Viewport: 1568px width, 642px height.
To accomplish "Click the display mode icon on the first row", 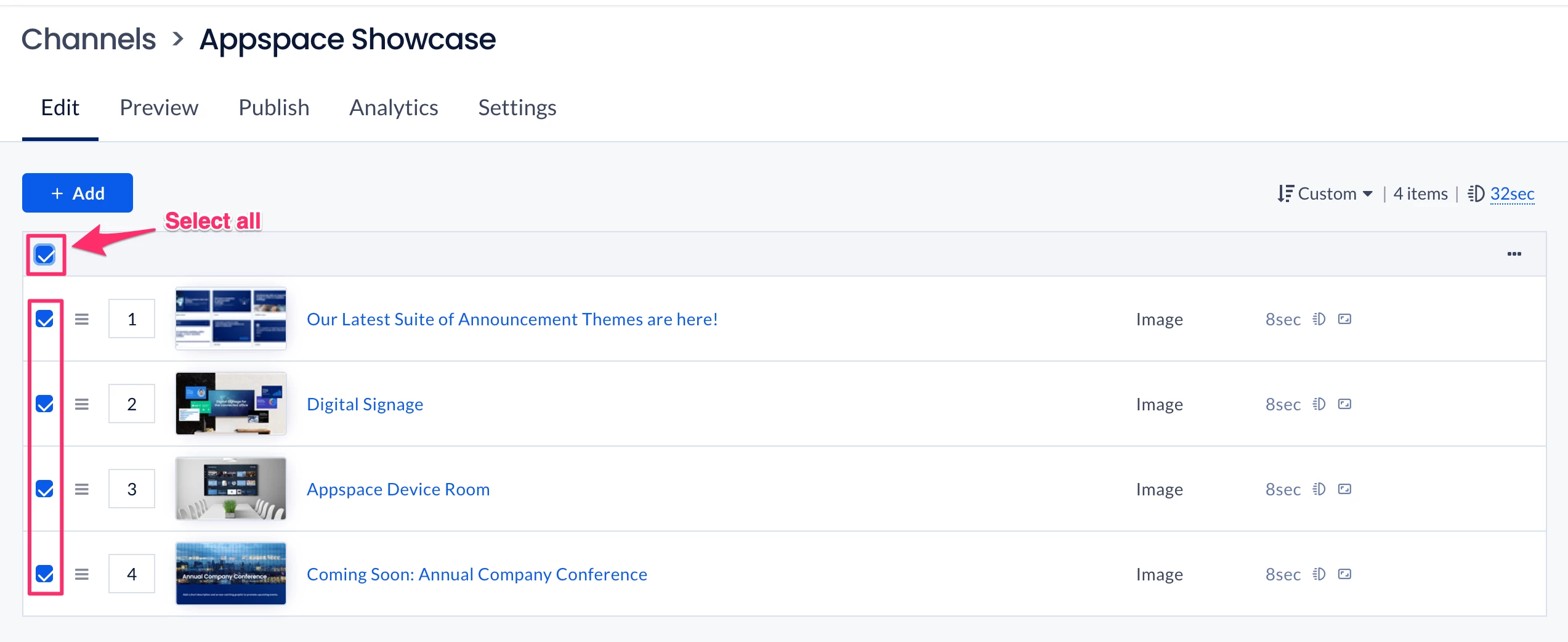I will tap(1344, 319).
